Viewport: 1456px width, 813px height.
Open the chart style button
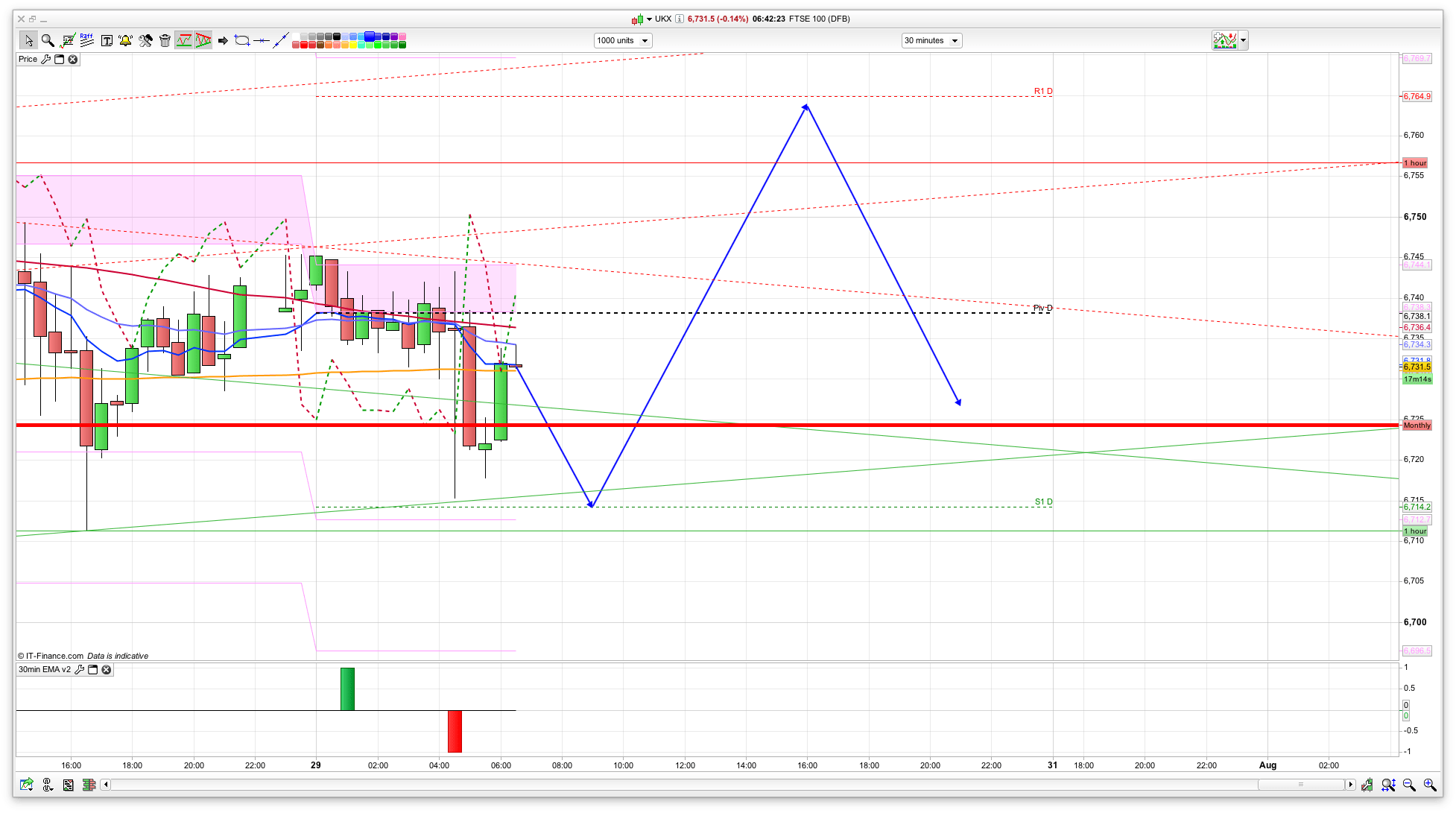pos(1224,40)
